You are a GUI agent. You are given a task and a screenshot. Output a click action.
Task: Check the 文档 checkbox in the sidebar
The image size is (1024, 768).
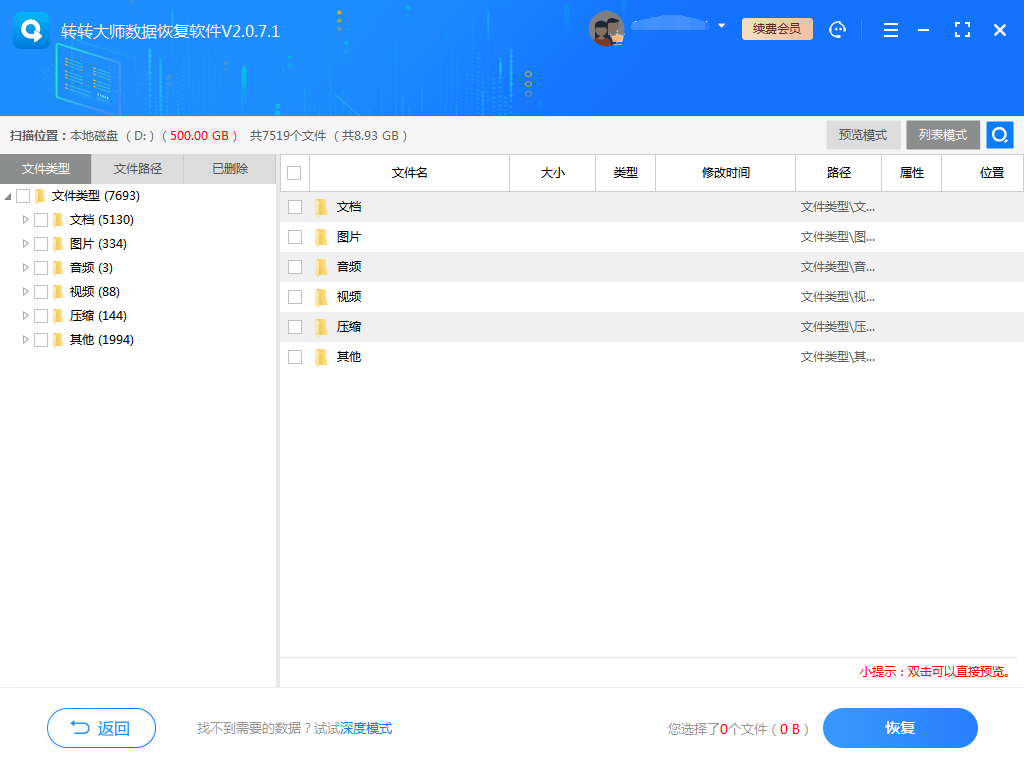pyautogui.click(x=41, y=219)
